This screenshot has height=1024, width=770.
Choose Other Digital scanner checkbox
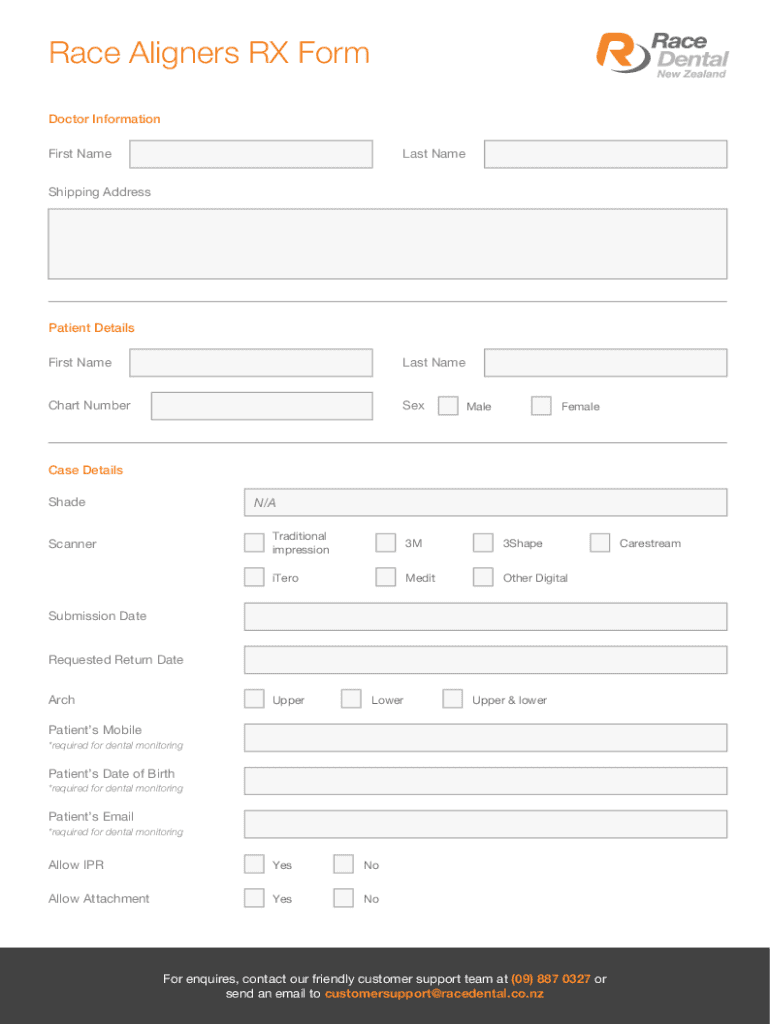click(x=483, y=577)
